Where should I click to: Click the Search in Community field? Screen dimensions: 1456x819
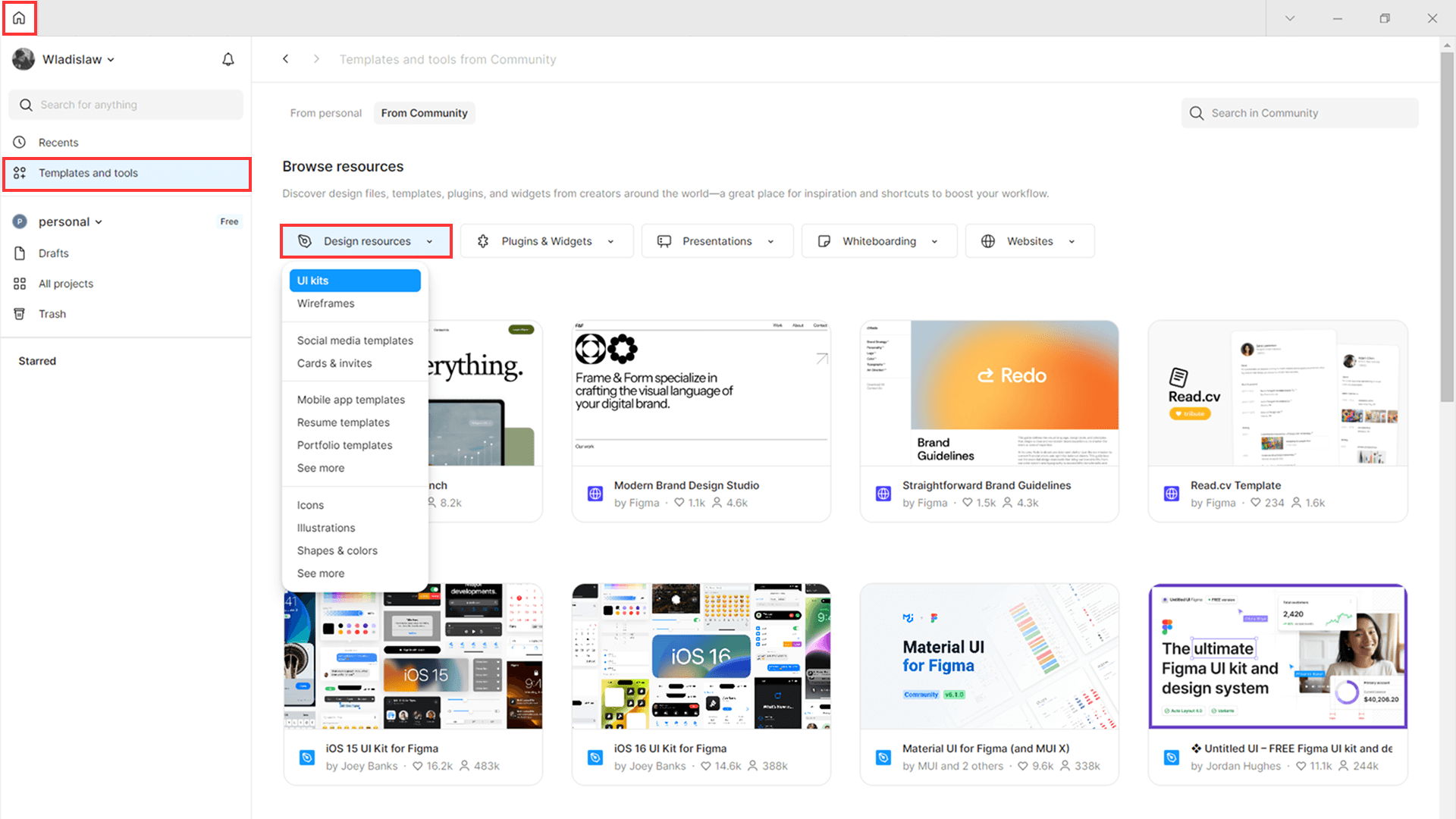pos(1300,113)
